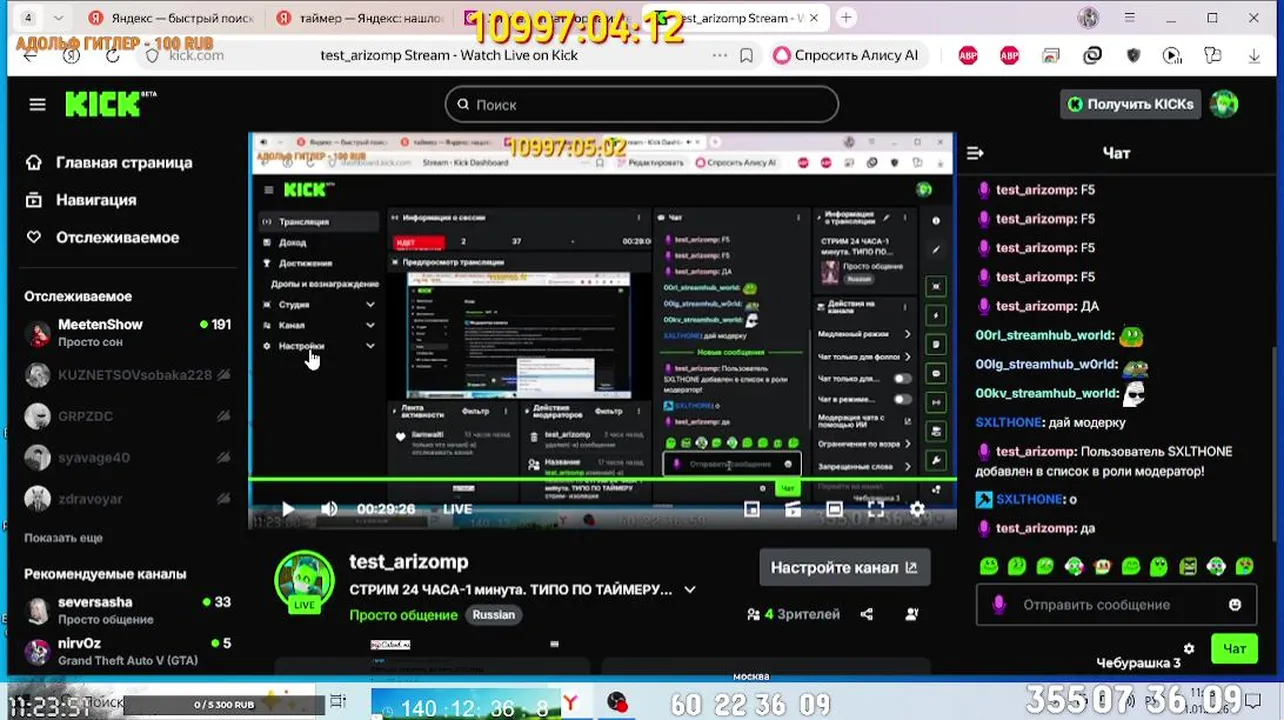This screenshot has width=1284, height=720.
Task: Click test_arizomp channel avatar with LIVE badge
Action: pyautogui.click(x=304, y=580)
